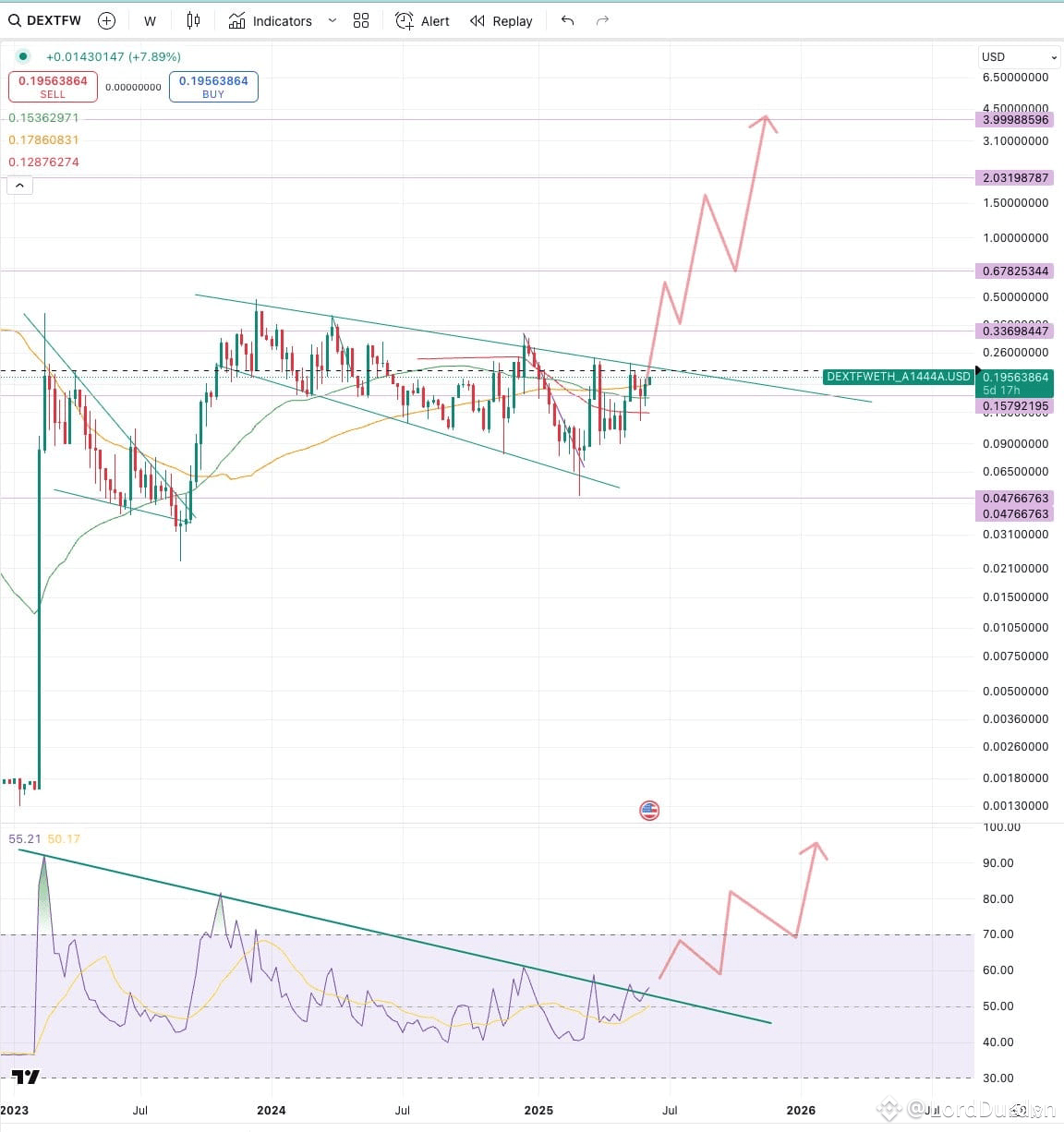This screenshot has height=1132, width=1064.
Task: Click the US flag economic event marker
Action: pyautogui.click(x=649, y=811)
